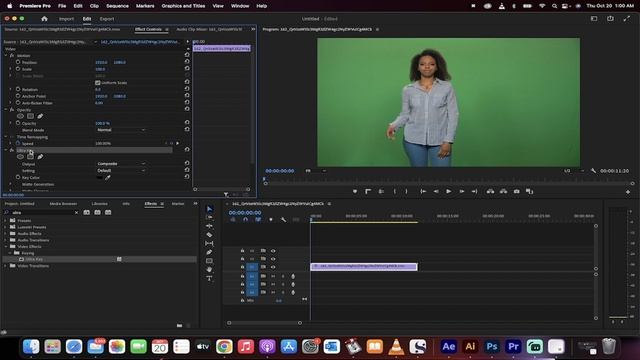This screenshot has width=640, height=360.
Task: Switch to the Export workspace
Action: pos(107,19)
